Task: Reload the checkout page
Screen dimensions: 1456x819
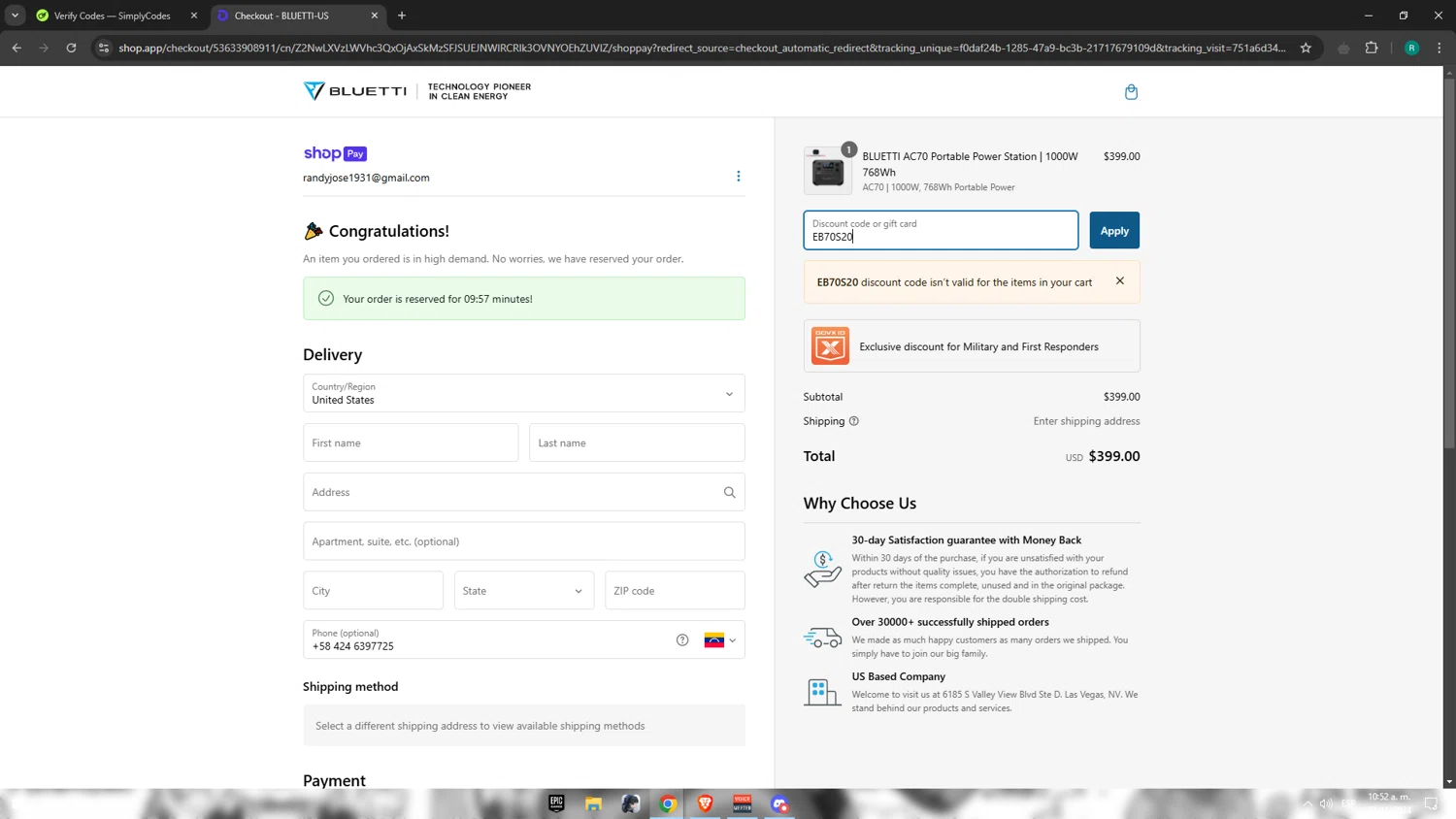Action: [x=71, y=48]
